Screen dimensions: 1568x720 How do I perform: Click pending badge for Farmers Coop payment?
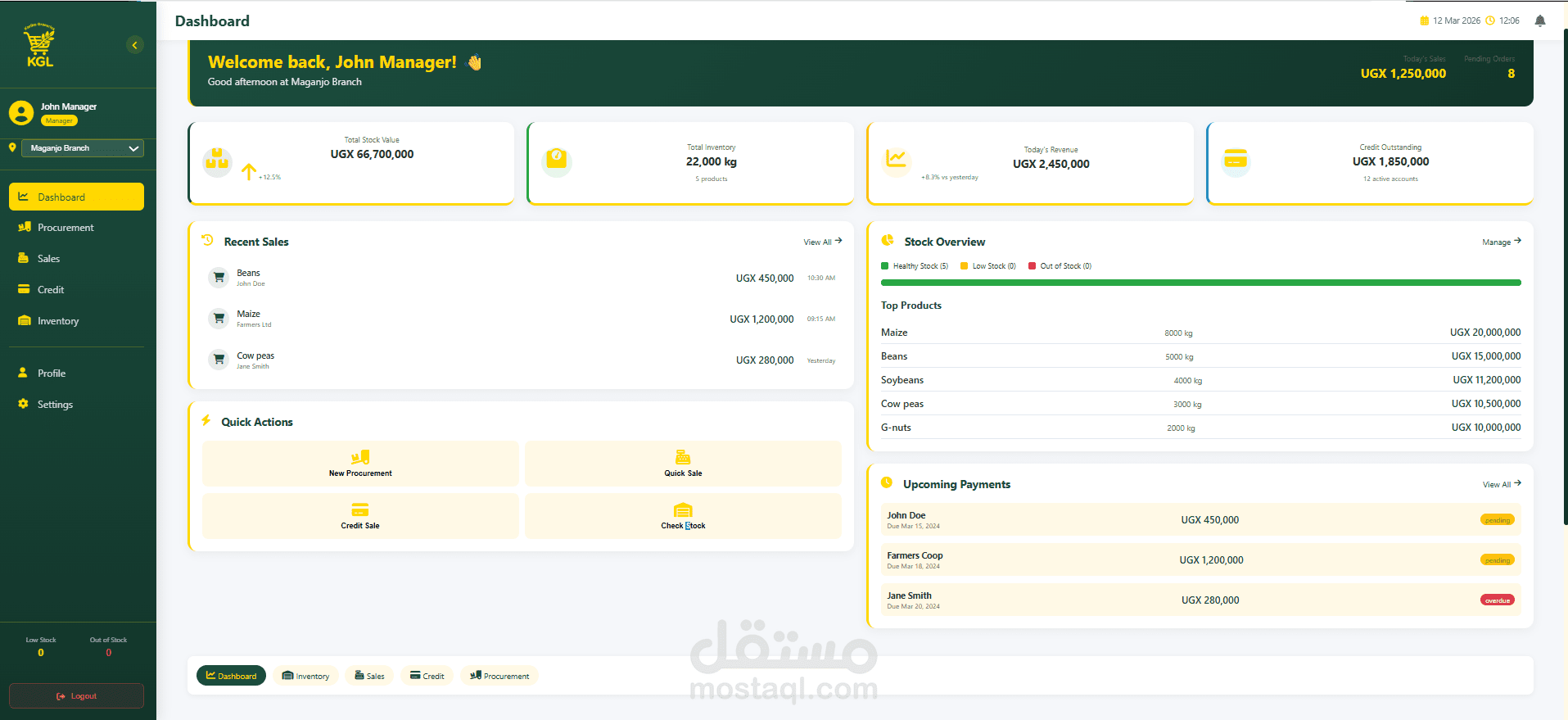point(1497,560)
